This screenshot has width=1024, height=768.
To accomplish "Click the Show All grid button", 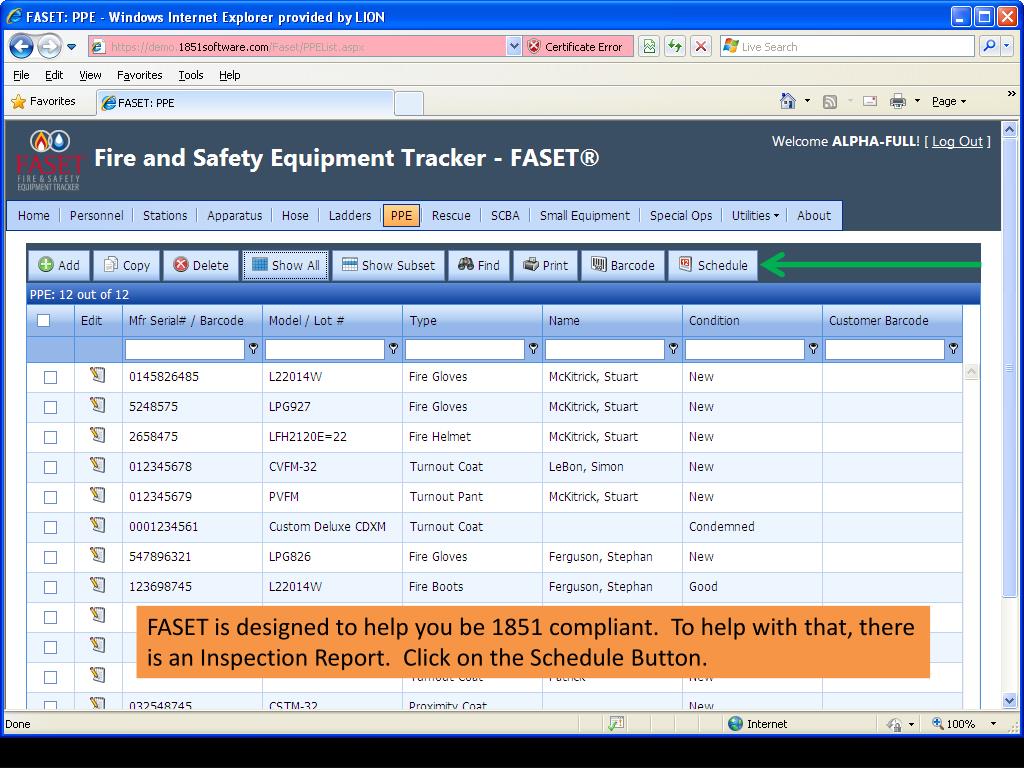I will point(285,265).
